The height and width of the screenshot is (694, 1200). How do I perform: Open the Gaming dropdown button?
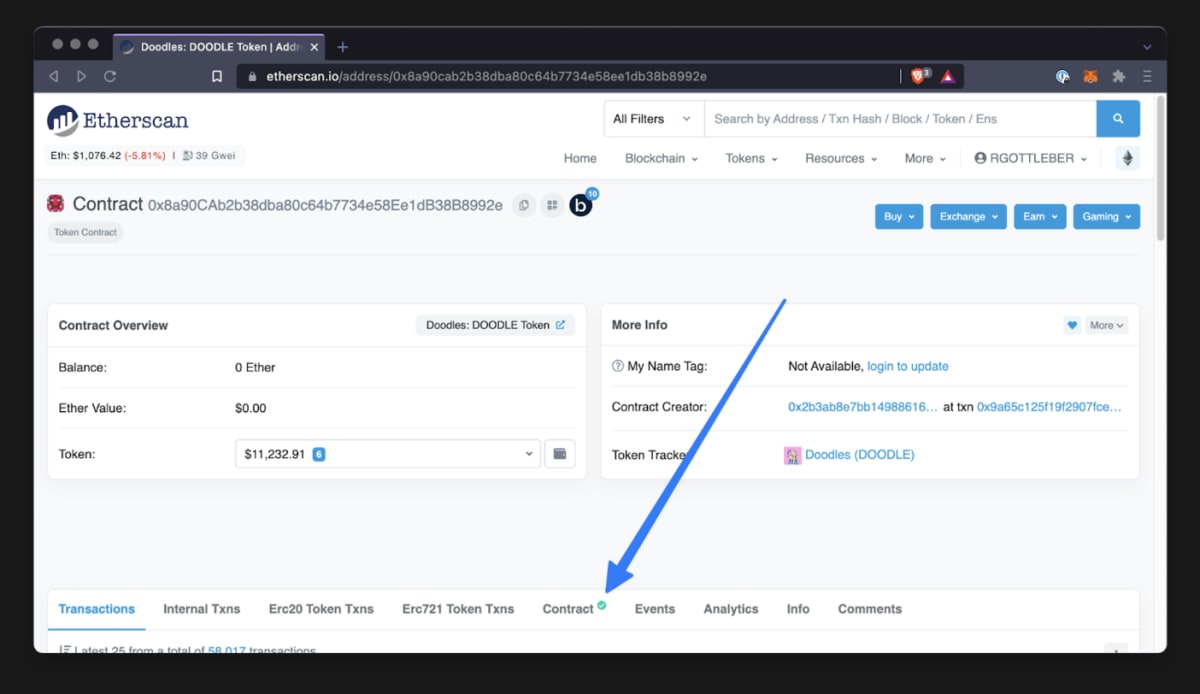1107,217
